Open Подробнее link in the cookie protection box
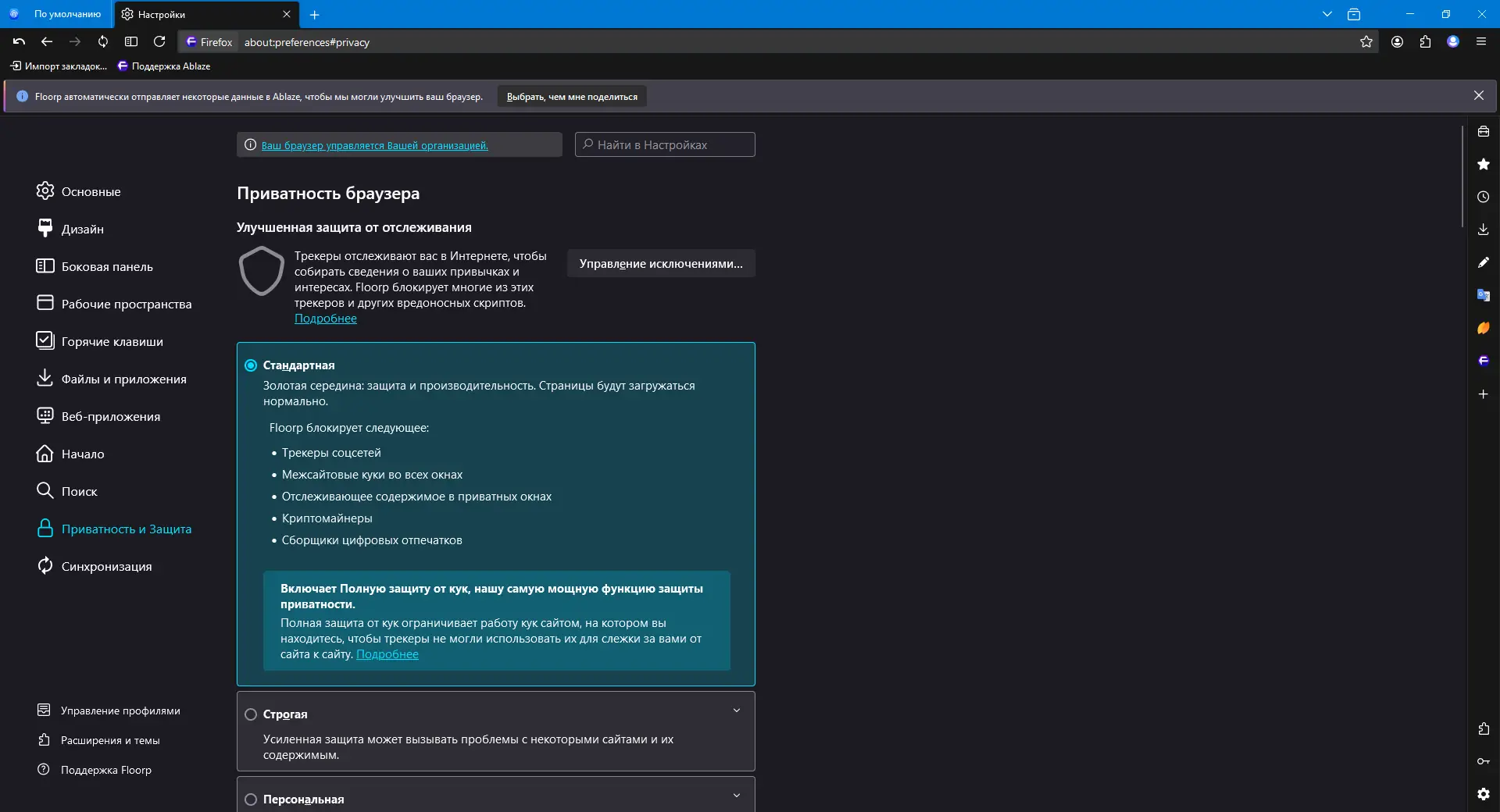 click(x=387, y=654)
